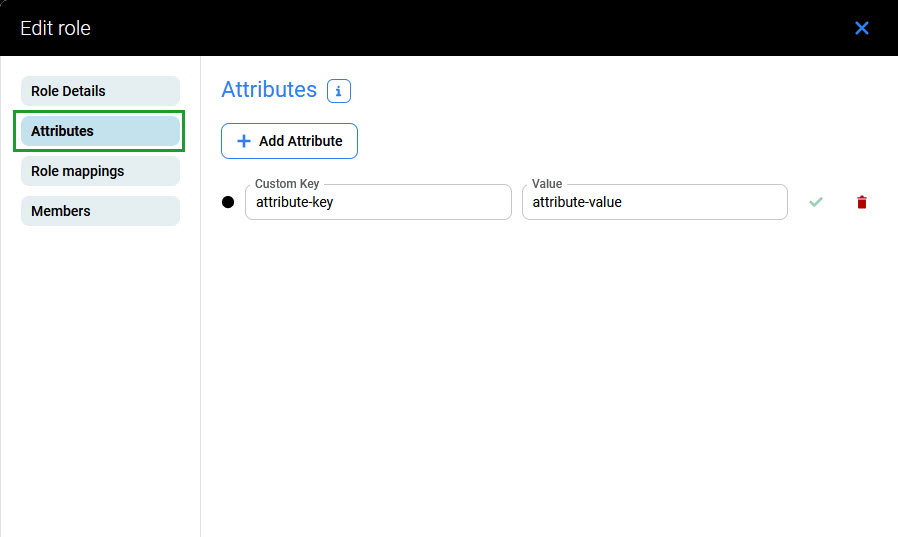The height and width of the screenshot is (537, 898).
Task: Close the Edit role dialog
Action: (862, 28)
